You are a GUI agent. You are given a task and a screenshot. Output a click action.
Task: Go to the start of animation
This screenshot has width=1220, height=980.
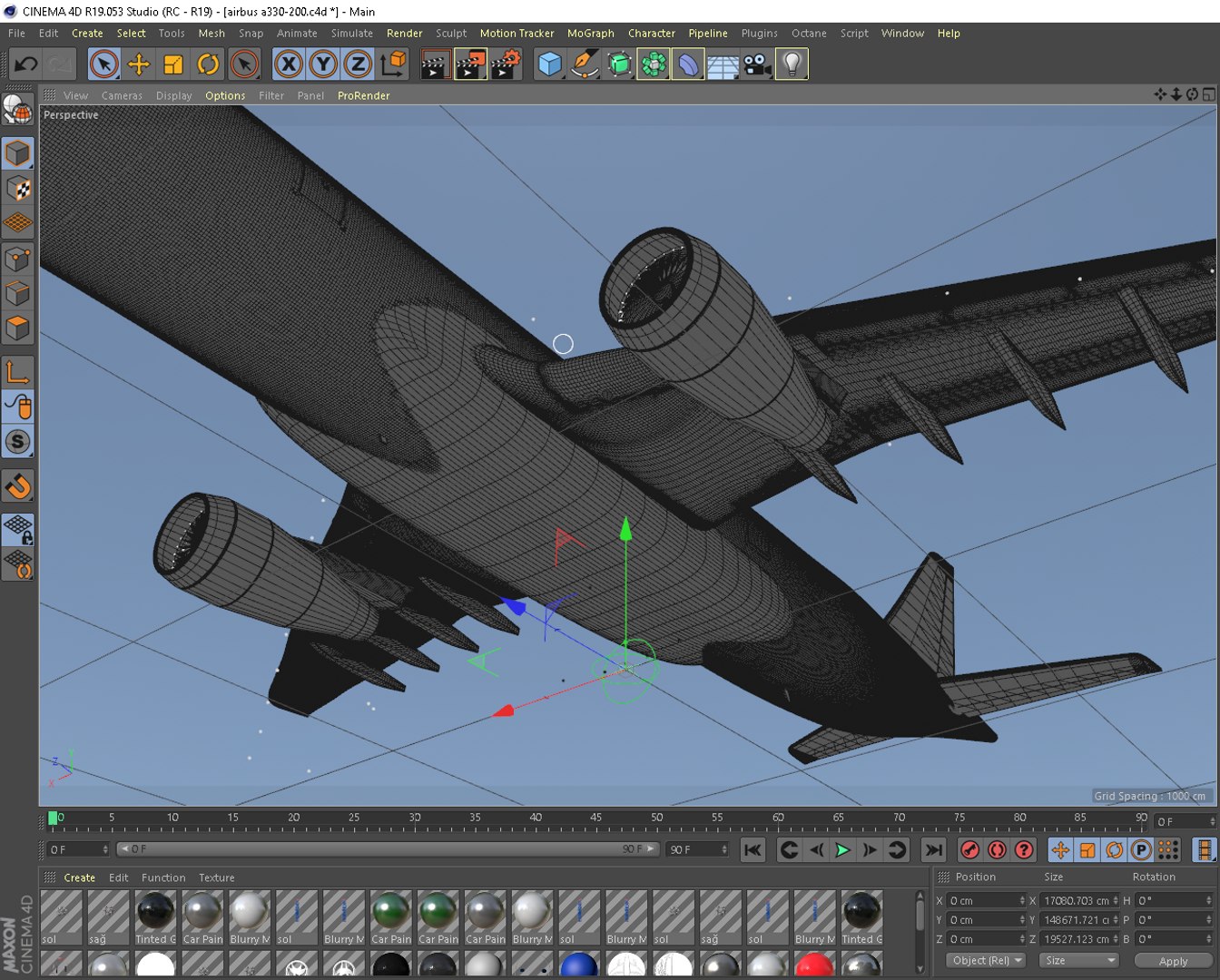(x=753, y=850)
